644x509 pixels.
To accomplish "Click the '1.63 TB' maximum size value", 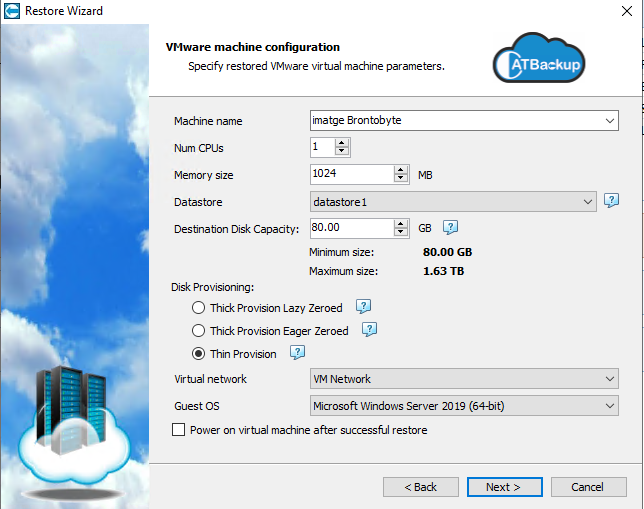I will coord(444,271).
